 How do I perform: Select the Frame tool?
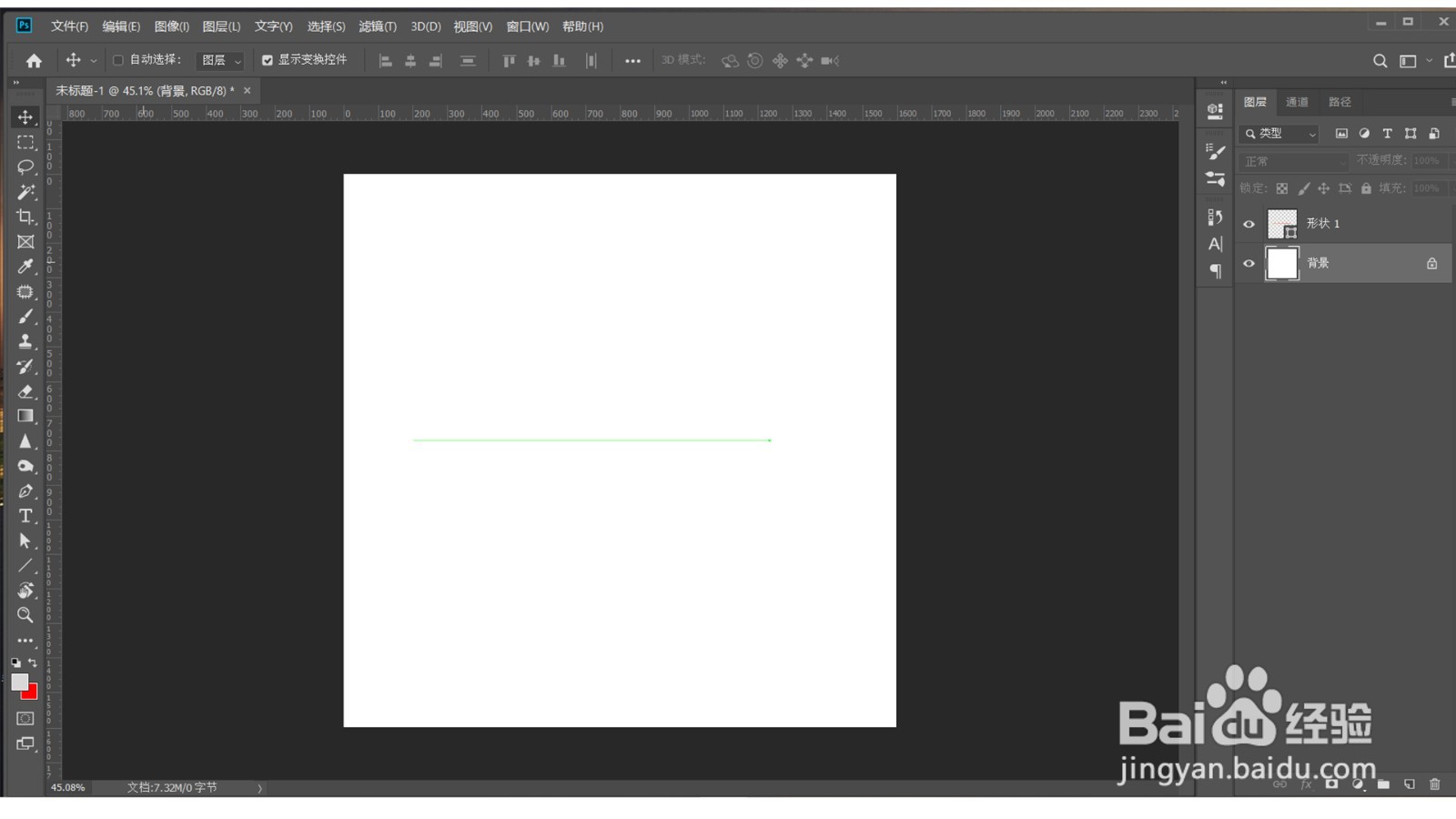(x=25, y=241)
